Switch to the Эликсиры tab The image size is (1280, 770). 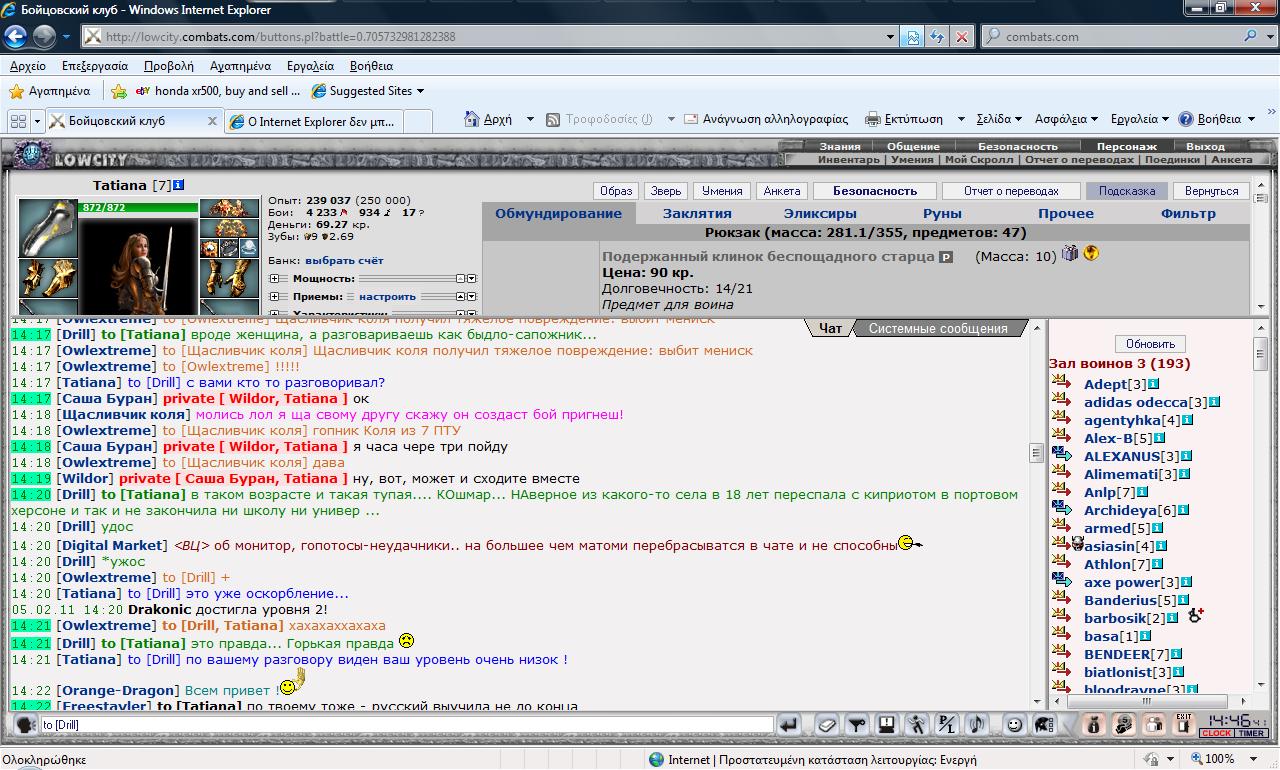819,213
